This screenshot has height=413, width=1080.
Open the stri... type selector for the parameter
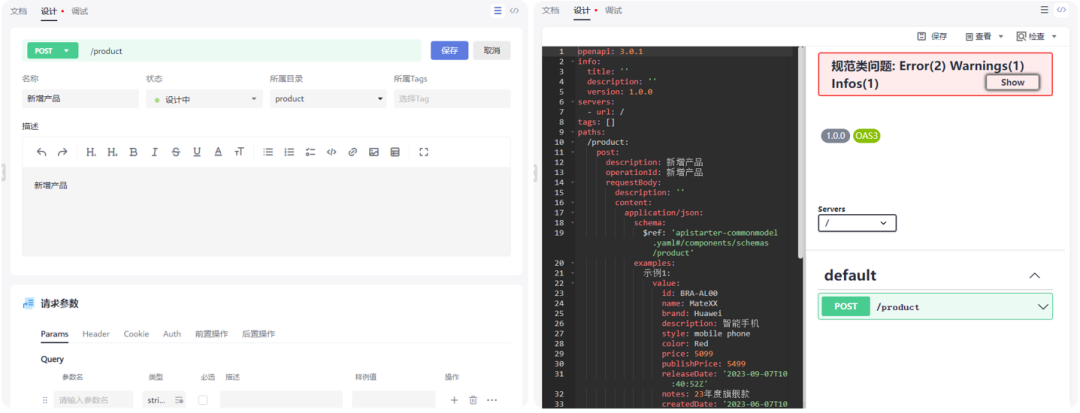[x=165, y=400]
